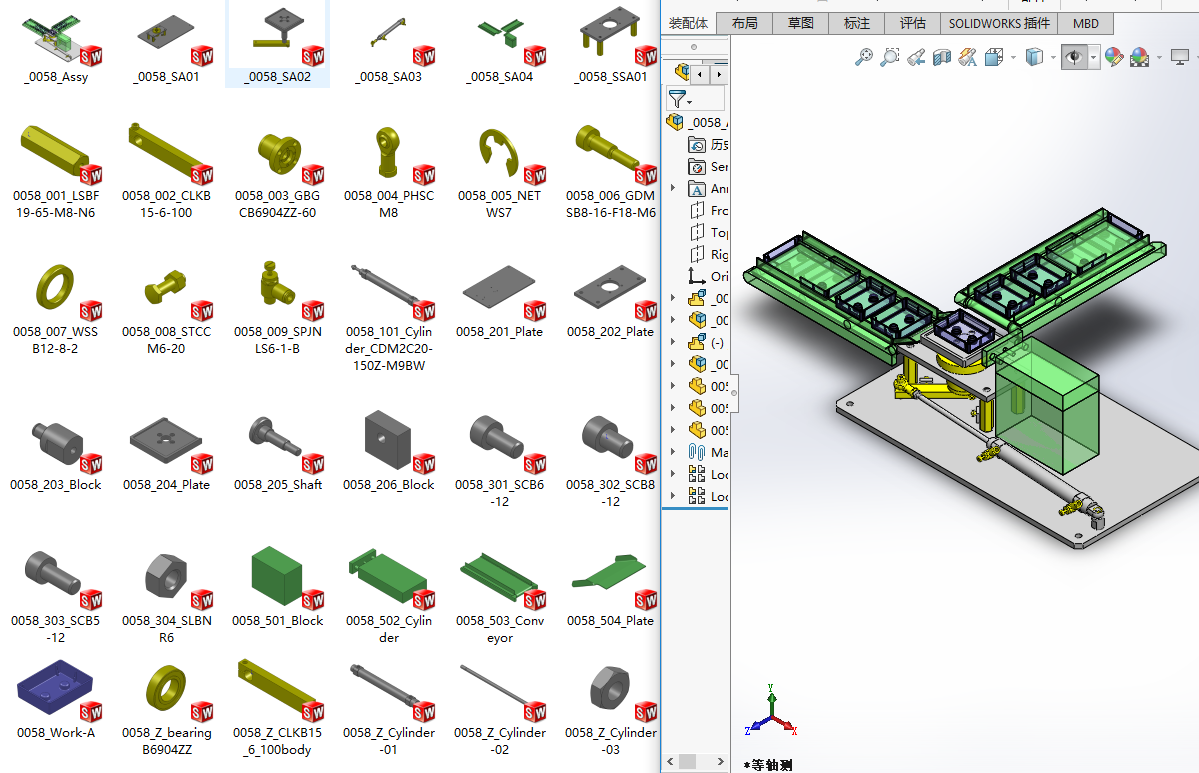The height and width of the screenshot is (773, 1199).
Task: Open the View Orientation cube icon
Action: tap(994, 58)
